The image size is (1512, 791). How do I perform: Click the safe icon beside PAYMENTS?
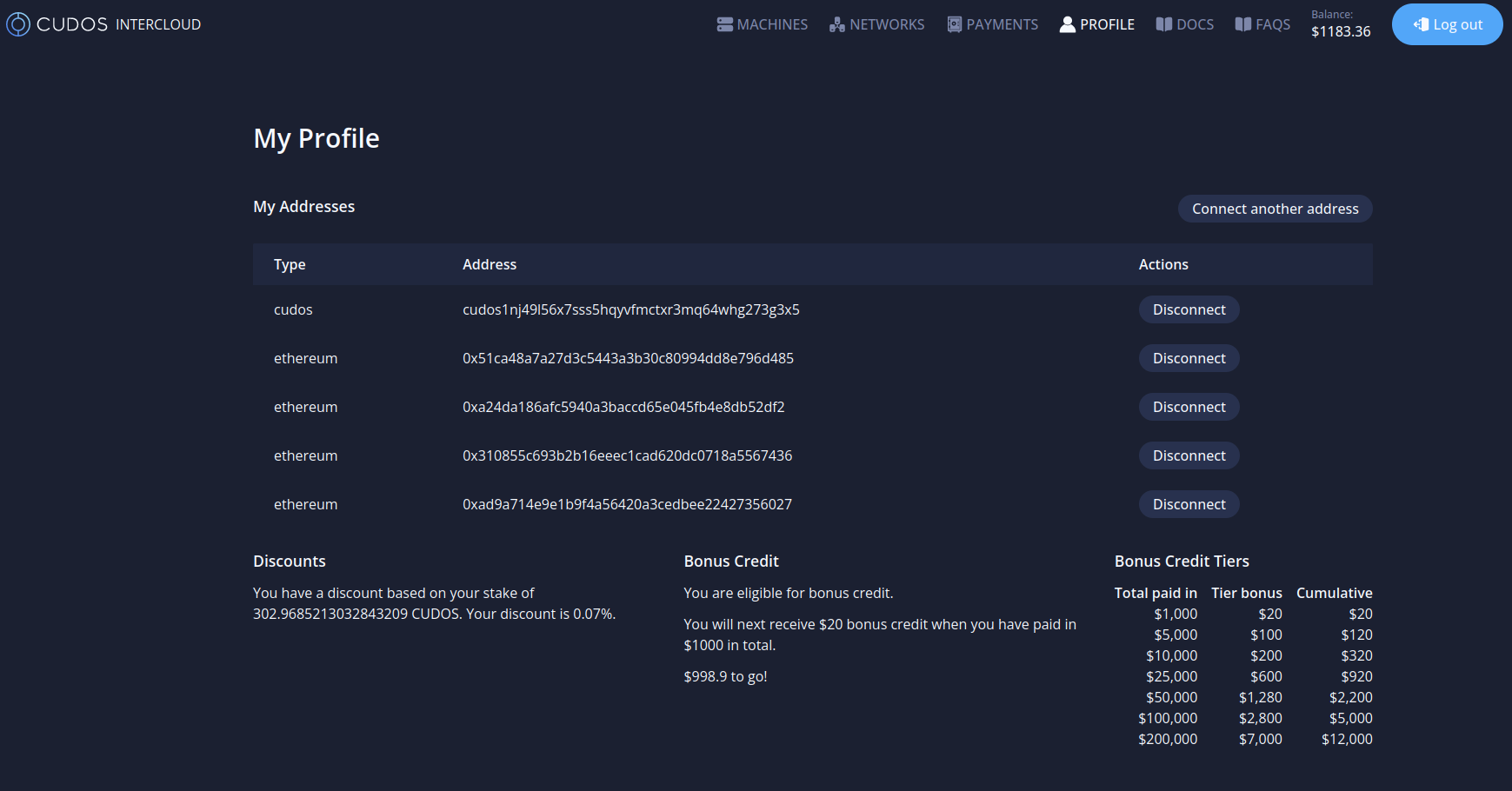pyautogui.click(x=955, y=24)
